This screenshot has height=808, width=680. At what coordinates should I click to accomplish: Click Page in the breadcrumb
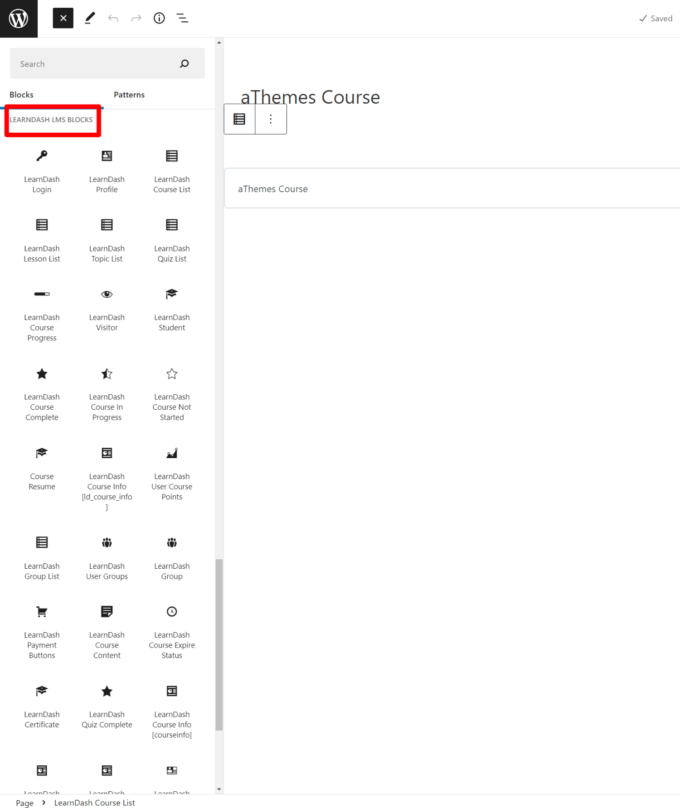coord(24,802)
